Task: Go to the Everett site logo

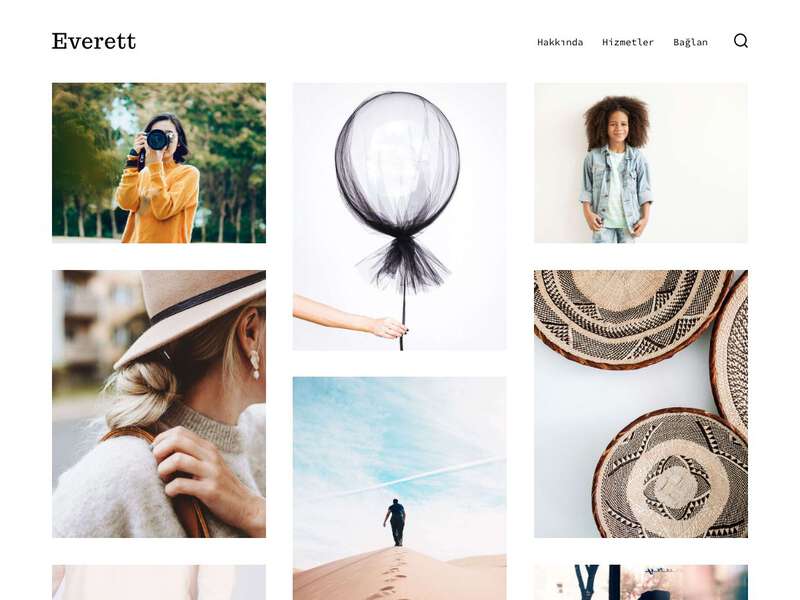Action: (94, 41)
